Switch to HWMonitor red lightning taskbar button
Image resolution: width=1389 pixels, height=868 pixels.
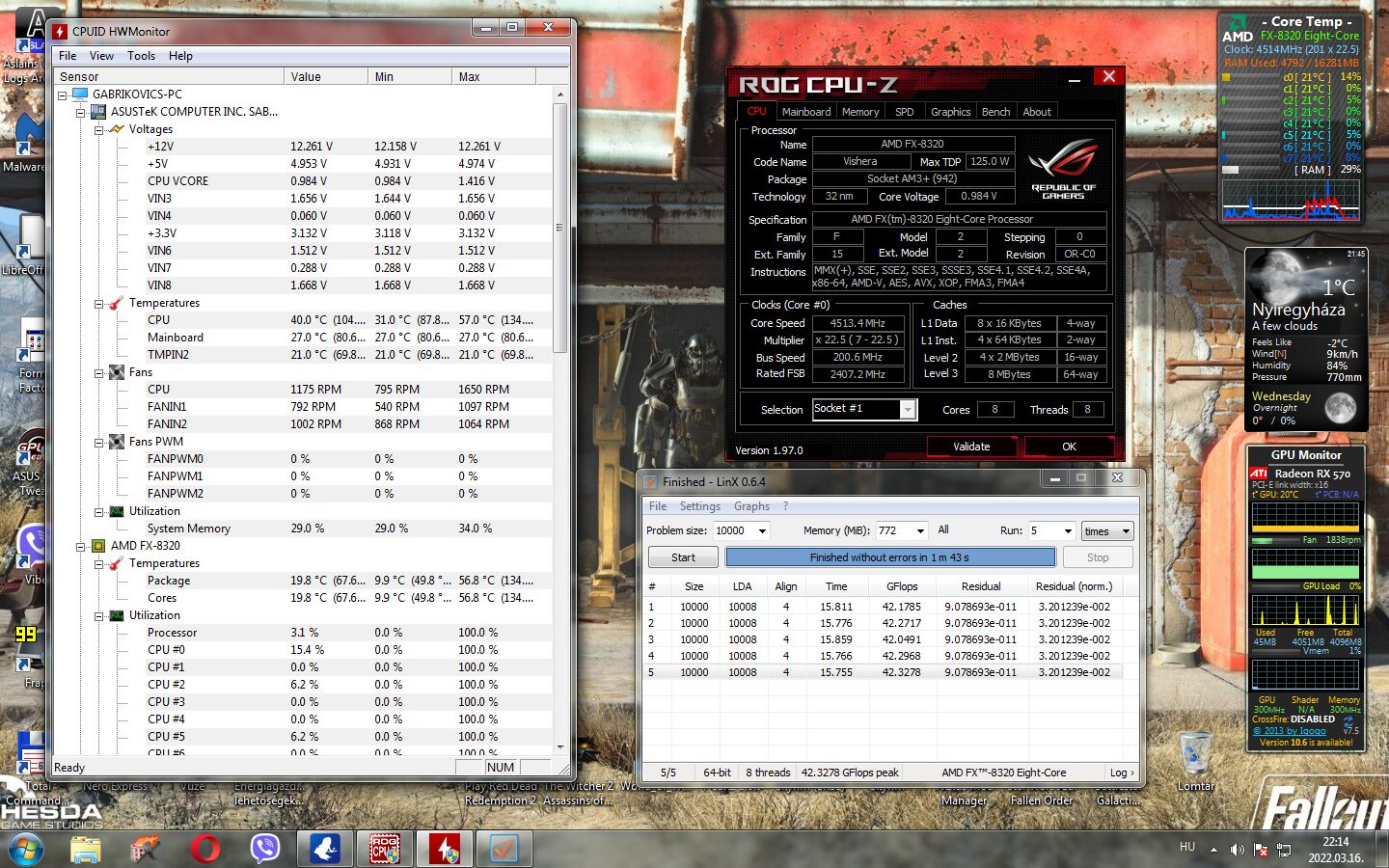pos(445,849)
